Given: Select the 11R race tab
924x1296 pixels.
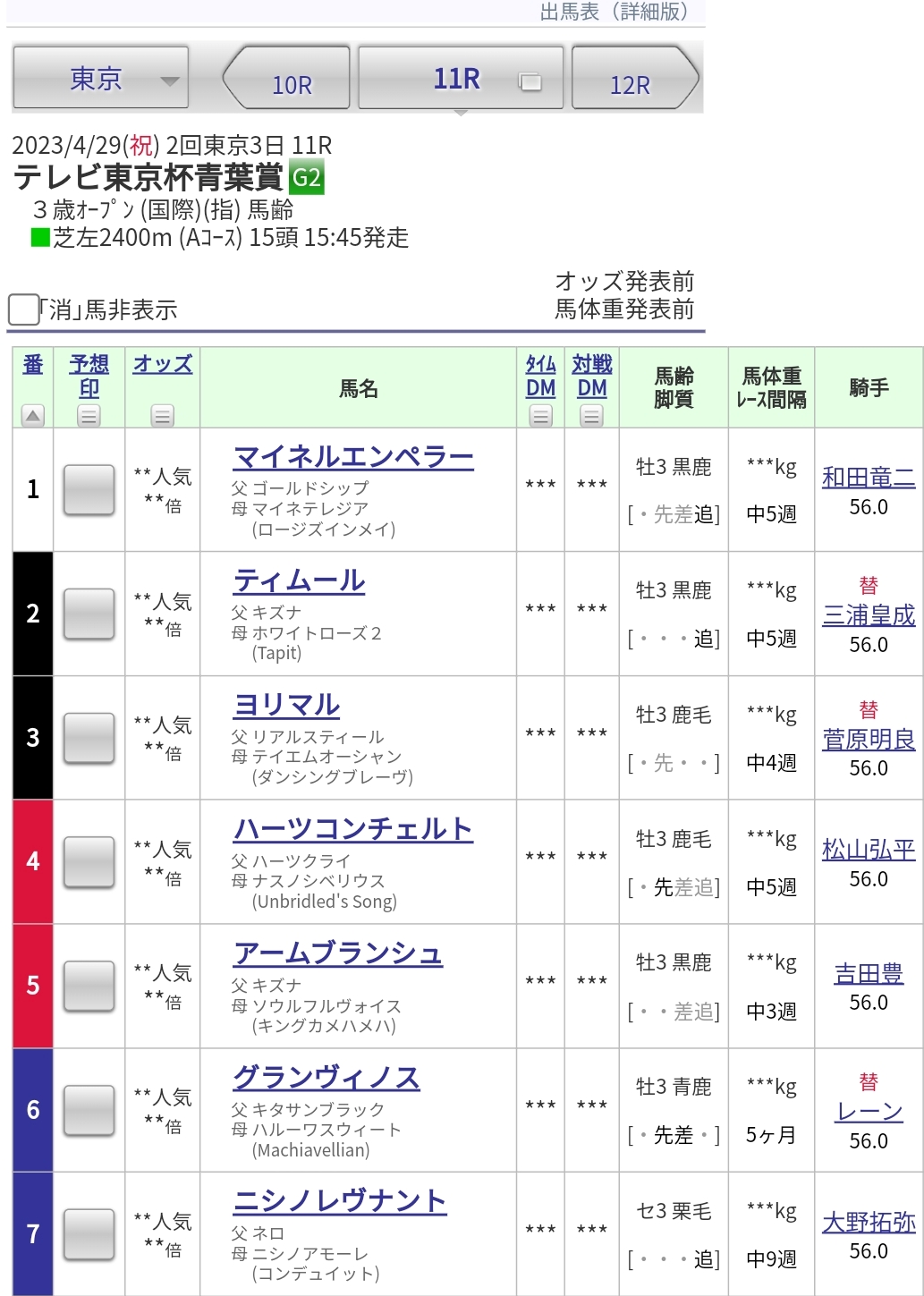Looking at the screenshot, I should 460,79.
